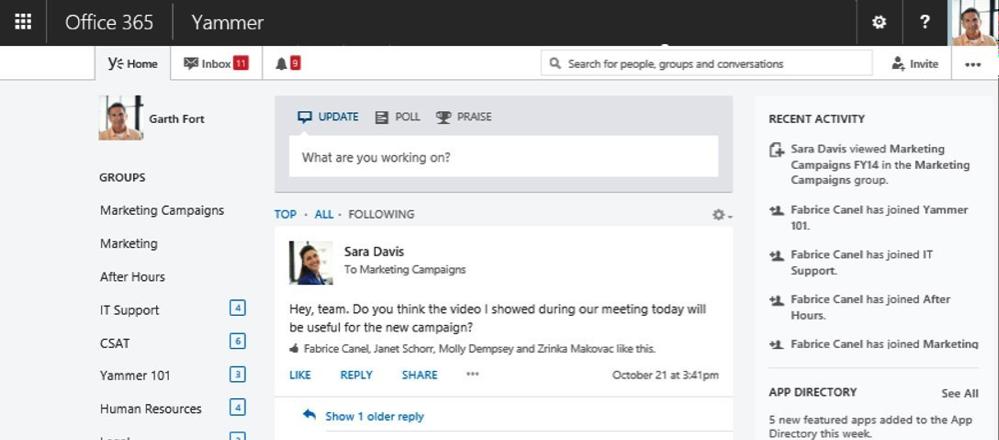999x440 pixels.
Task: Select the Praise trophy option
Action: [464, 117]
